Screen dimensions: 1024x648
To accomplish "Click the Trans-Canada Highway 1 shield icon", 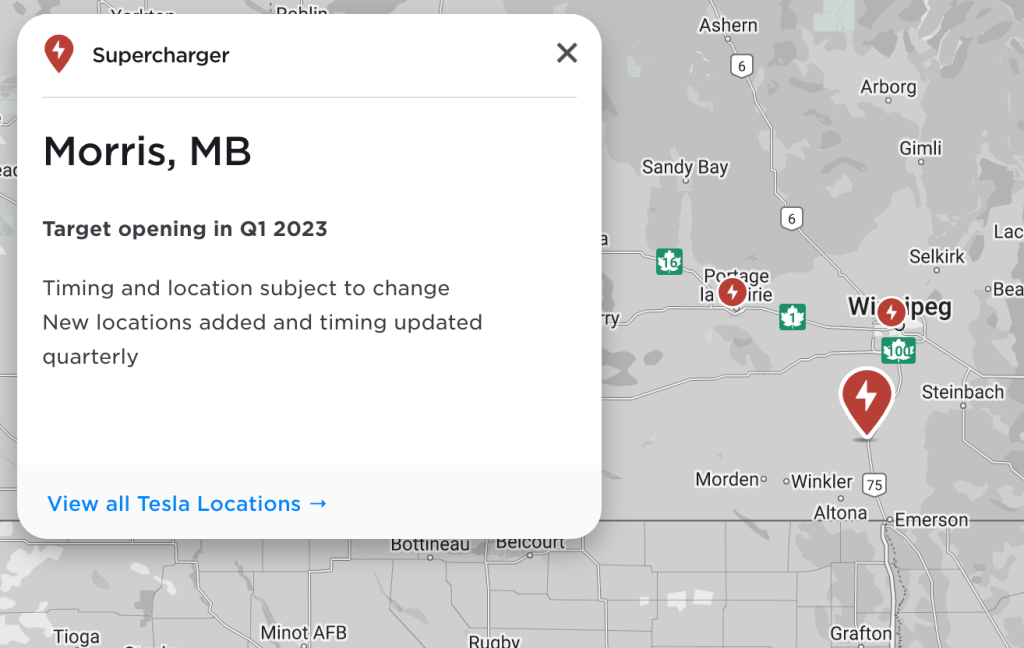I will point(793,315).
